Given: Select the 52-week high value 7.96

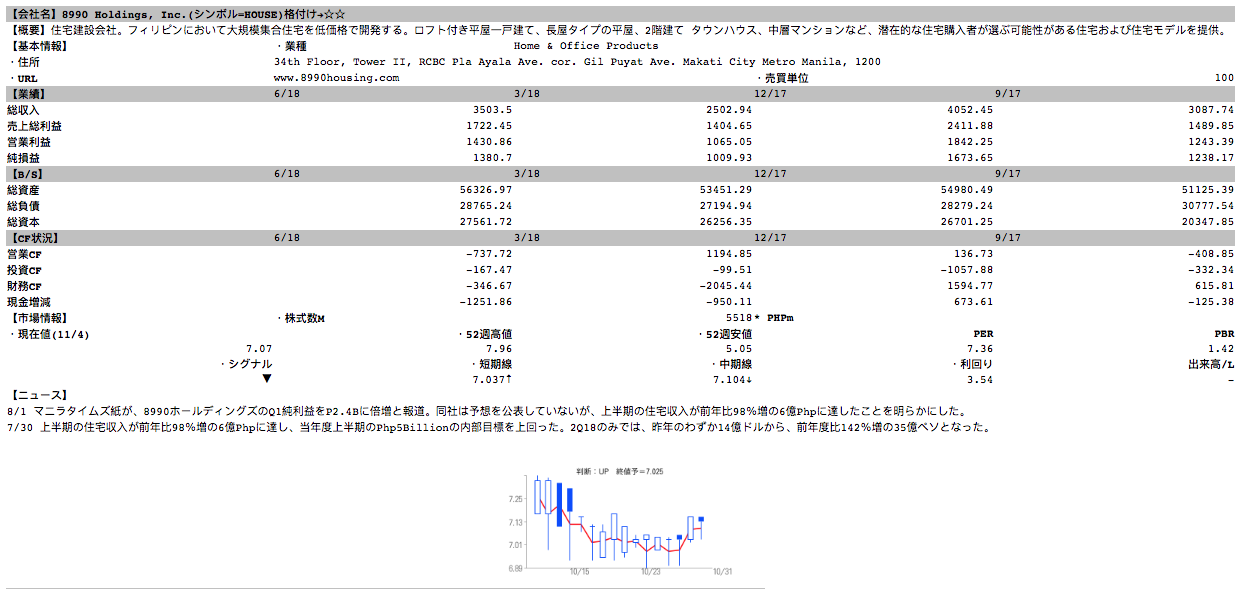Looking at the screenshot, I should pos(500,348).
